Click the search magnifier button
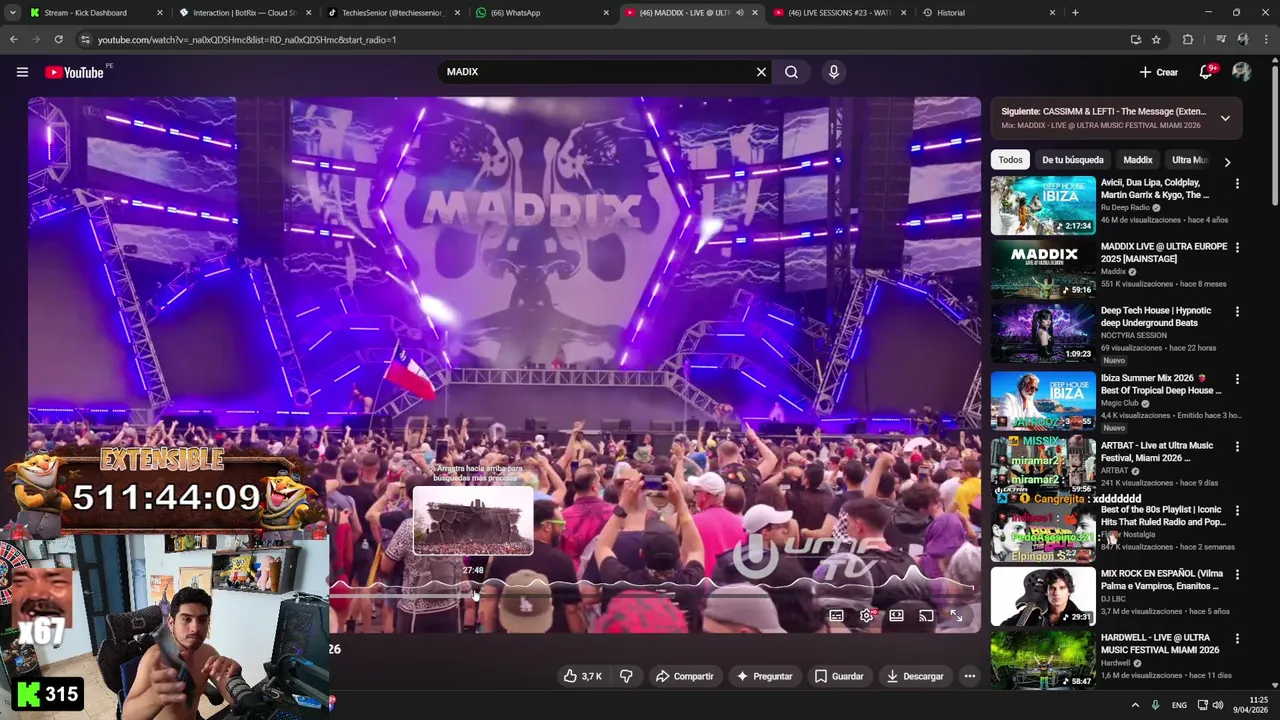This screenshot has width=1280, height=720. coord(791,72)
